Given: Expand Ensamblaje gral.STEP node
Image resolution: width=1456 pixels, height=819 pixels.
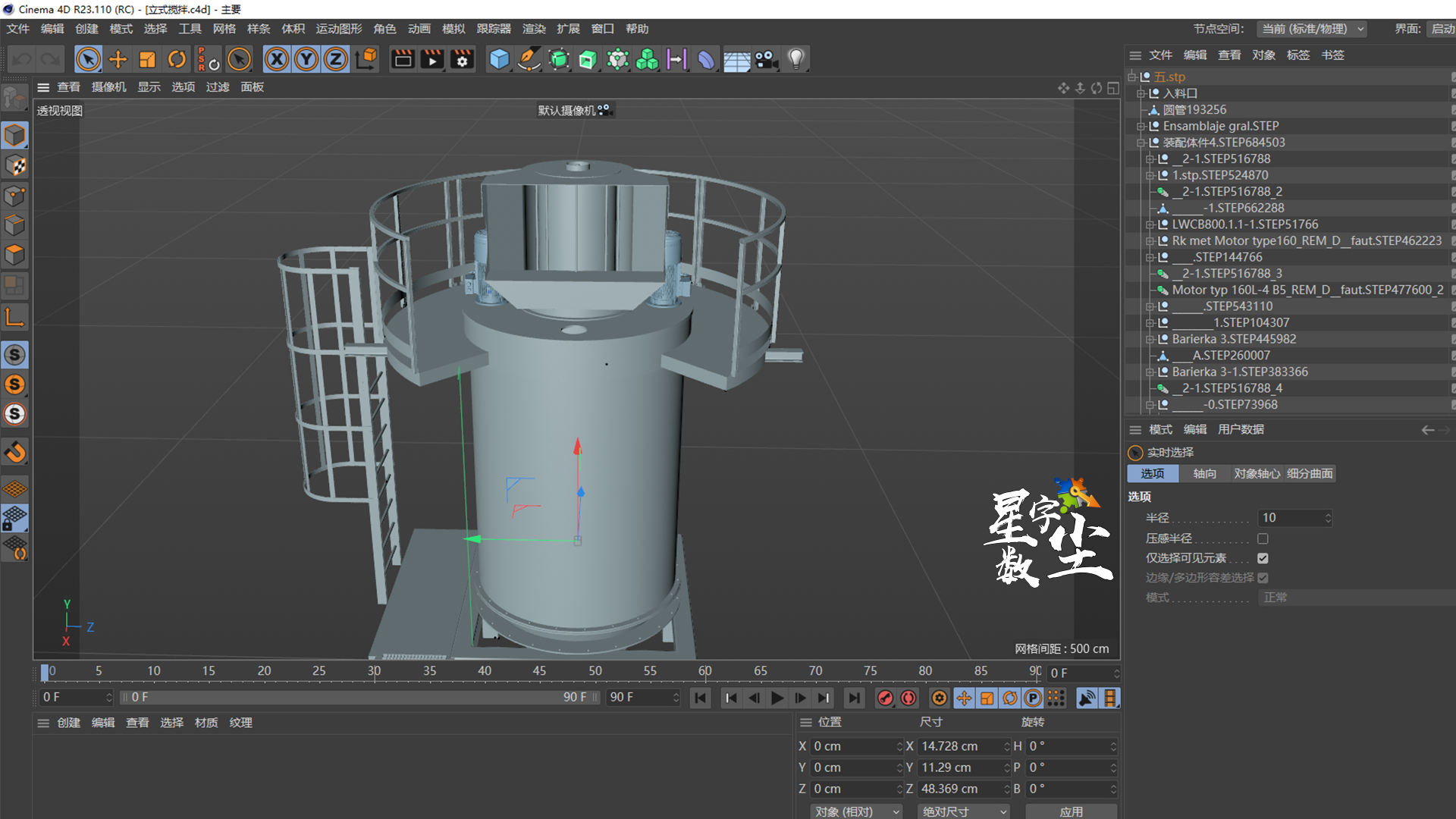Looking at the screenshot, I should (x=1141, y=126).
